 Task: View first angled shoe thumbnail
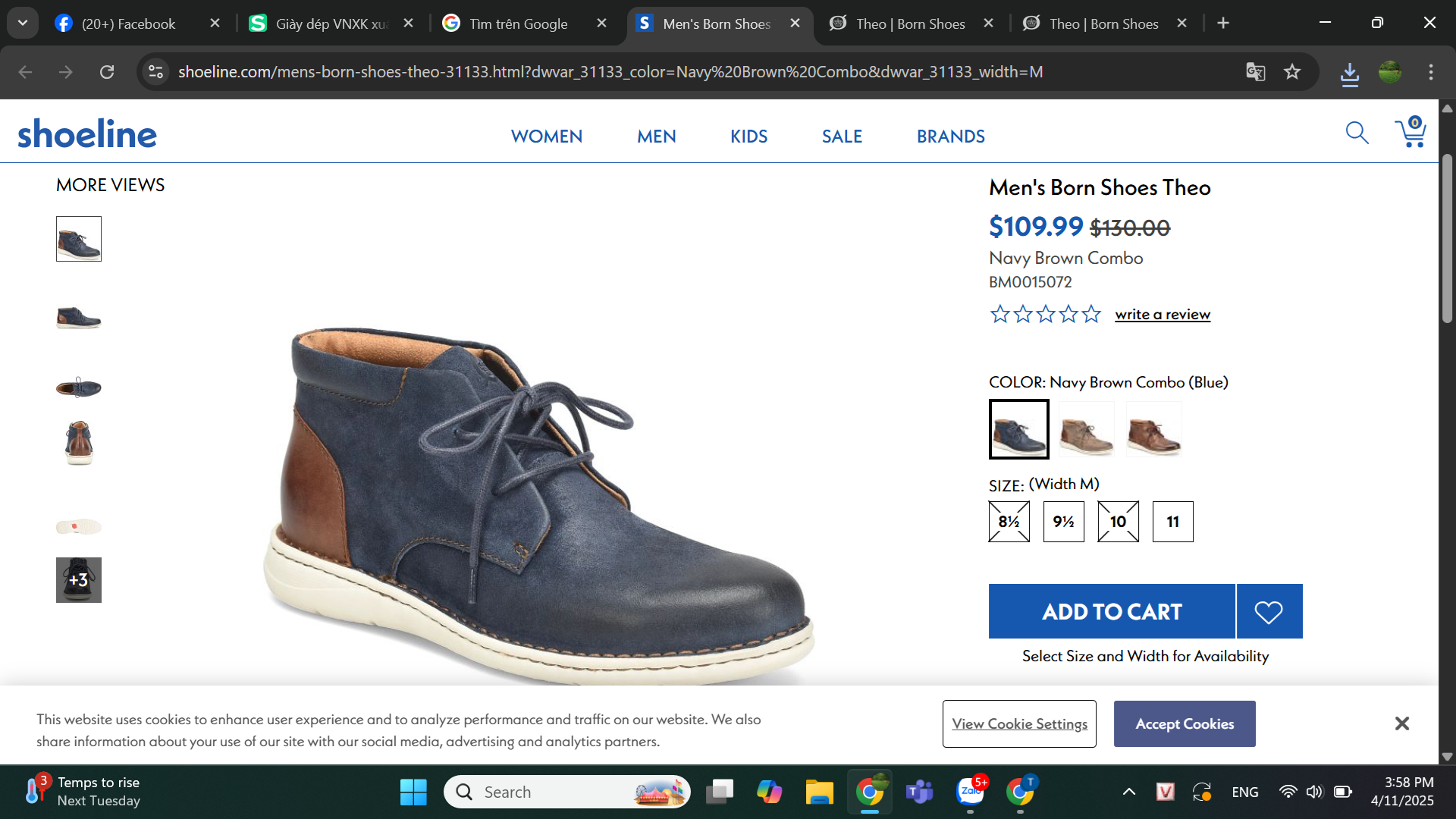[79, 239]
